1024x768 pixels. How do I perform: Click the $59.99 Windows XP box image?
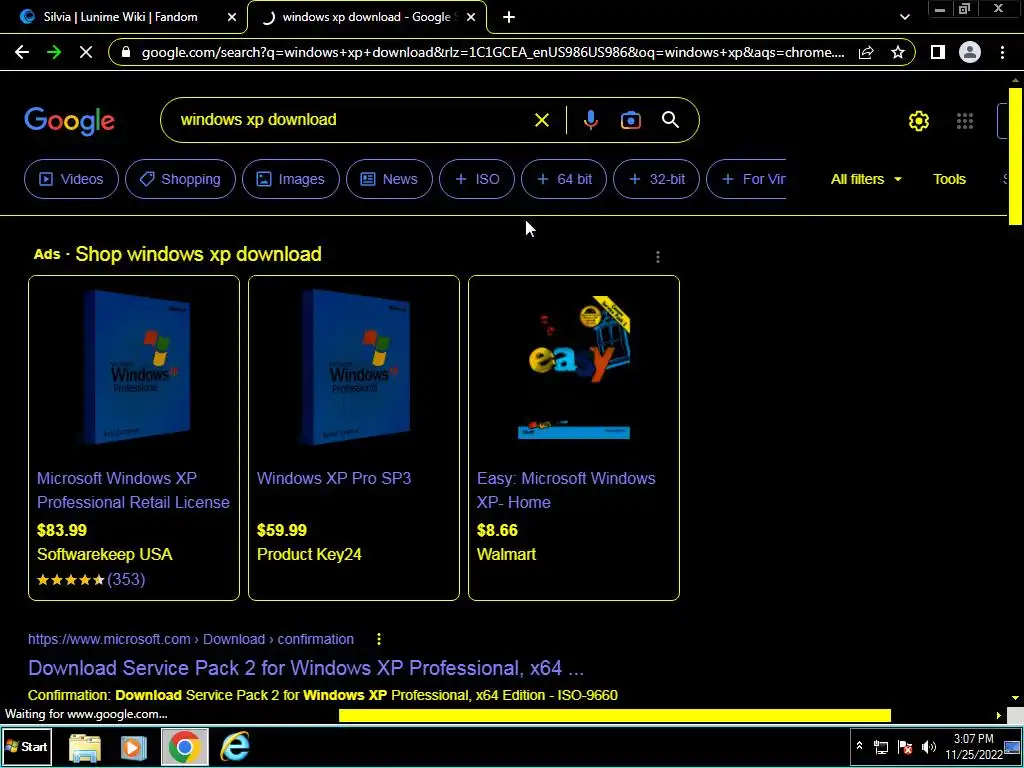point(354,368)
